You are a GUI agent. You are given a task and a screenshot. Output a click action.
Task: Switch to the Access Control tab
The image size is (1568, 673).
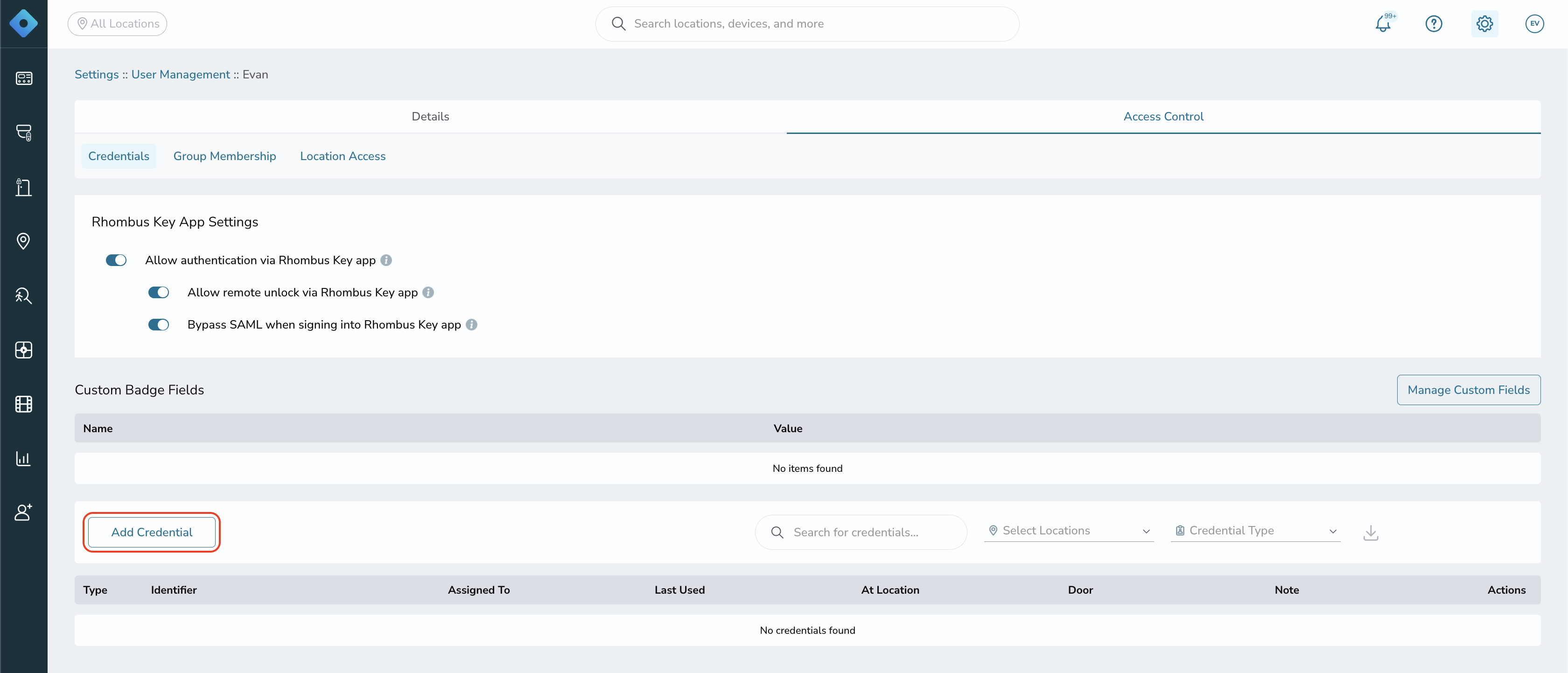point(1163,116)
